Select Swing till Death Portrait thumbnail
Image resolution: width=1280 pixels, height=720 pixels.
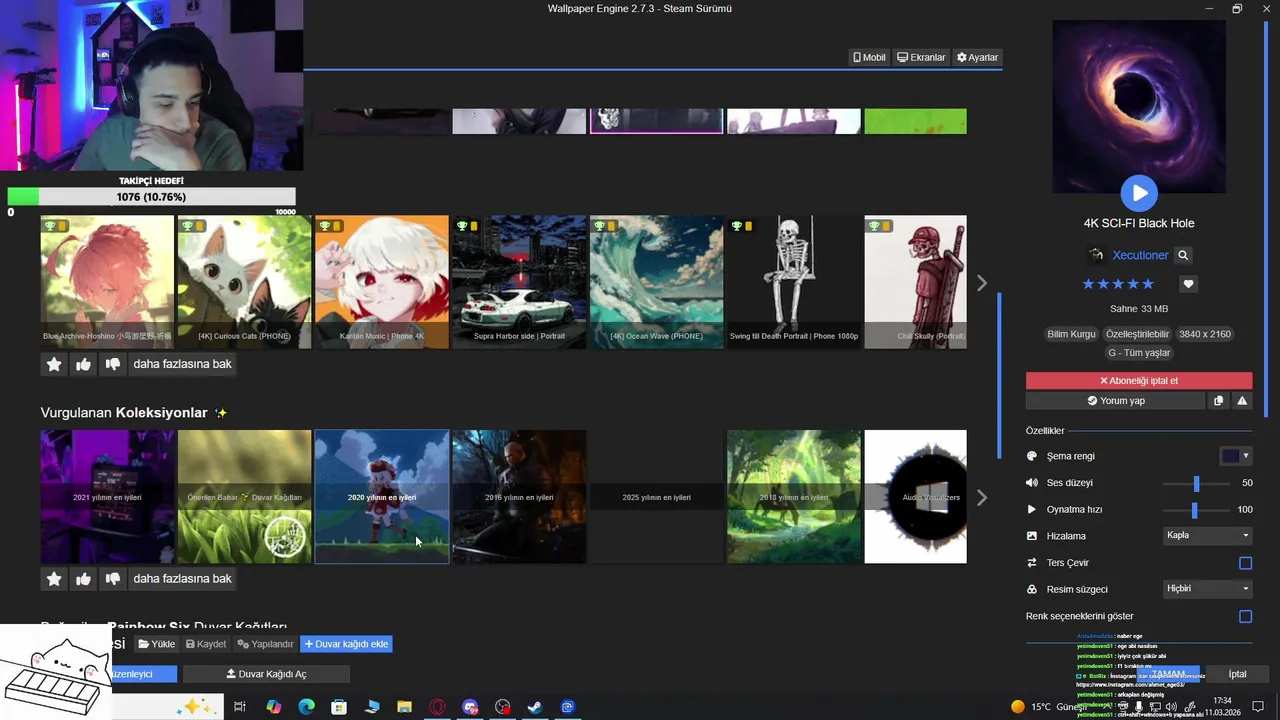coord(794,282)
